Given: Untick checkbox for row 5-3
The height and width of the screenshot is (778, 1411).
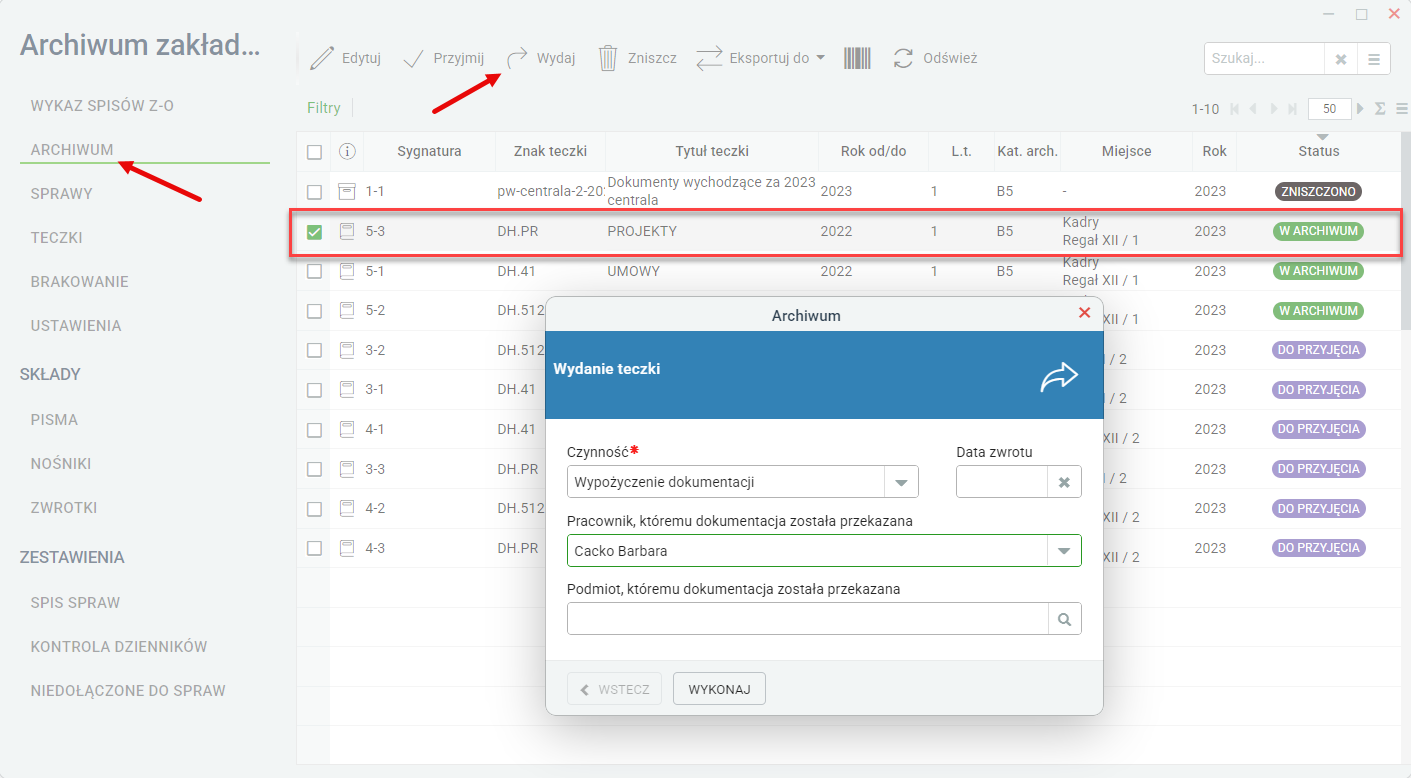Looking at the screenshot, I should click(314, 232).
